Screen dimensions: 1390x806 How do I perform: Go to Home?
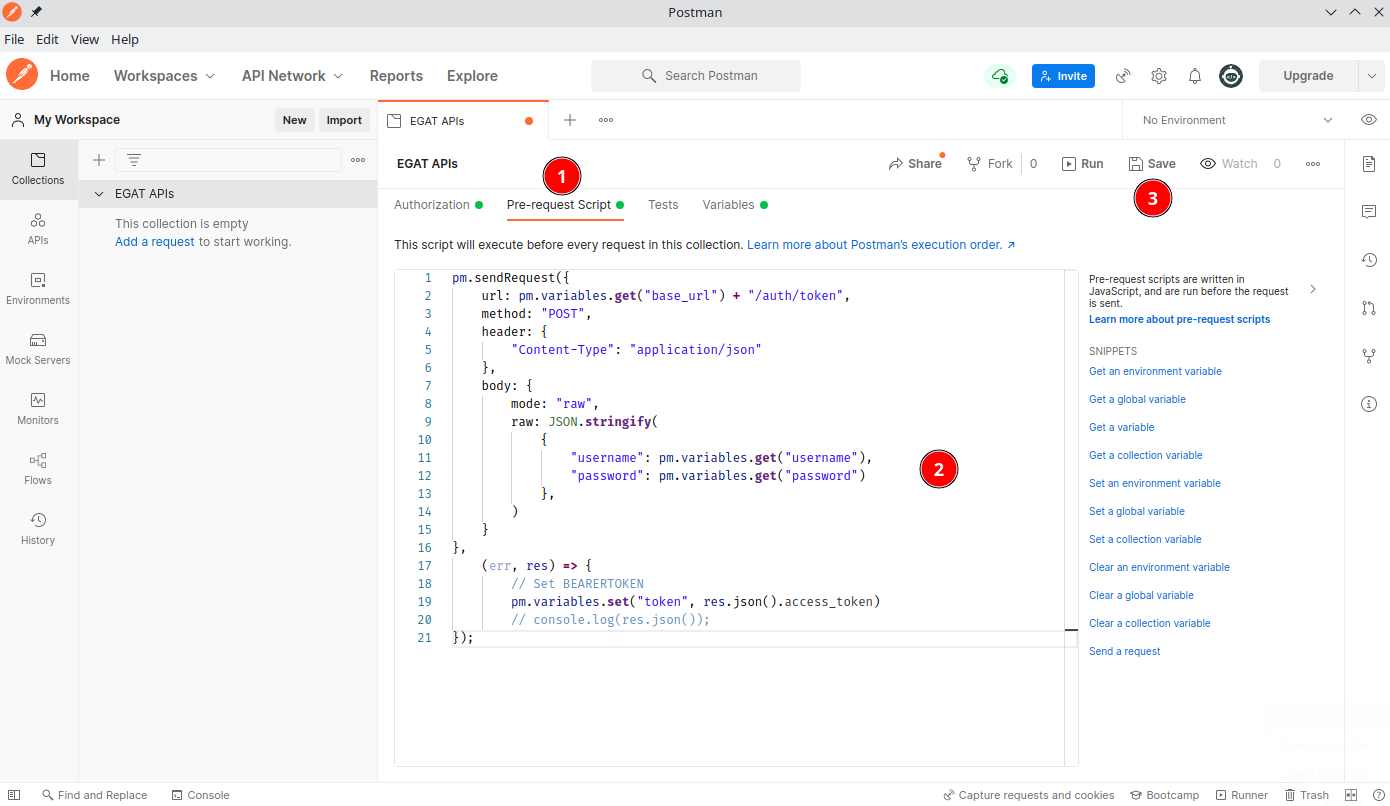pos(70,76)
